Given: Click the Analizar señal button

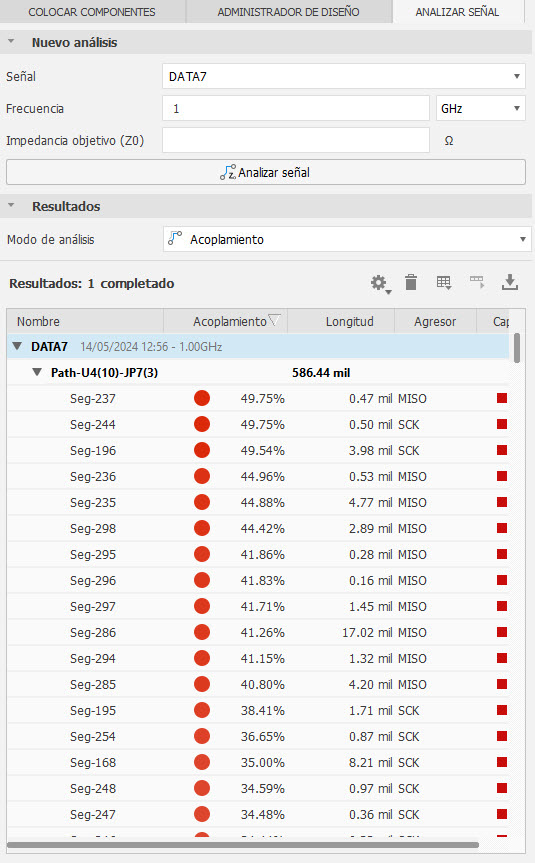Looking at the screenshot, I should tap(266, 172).
